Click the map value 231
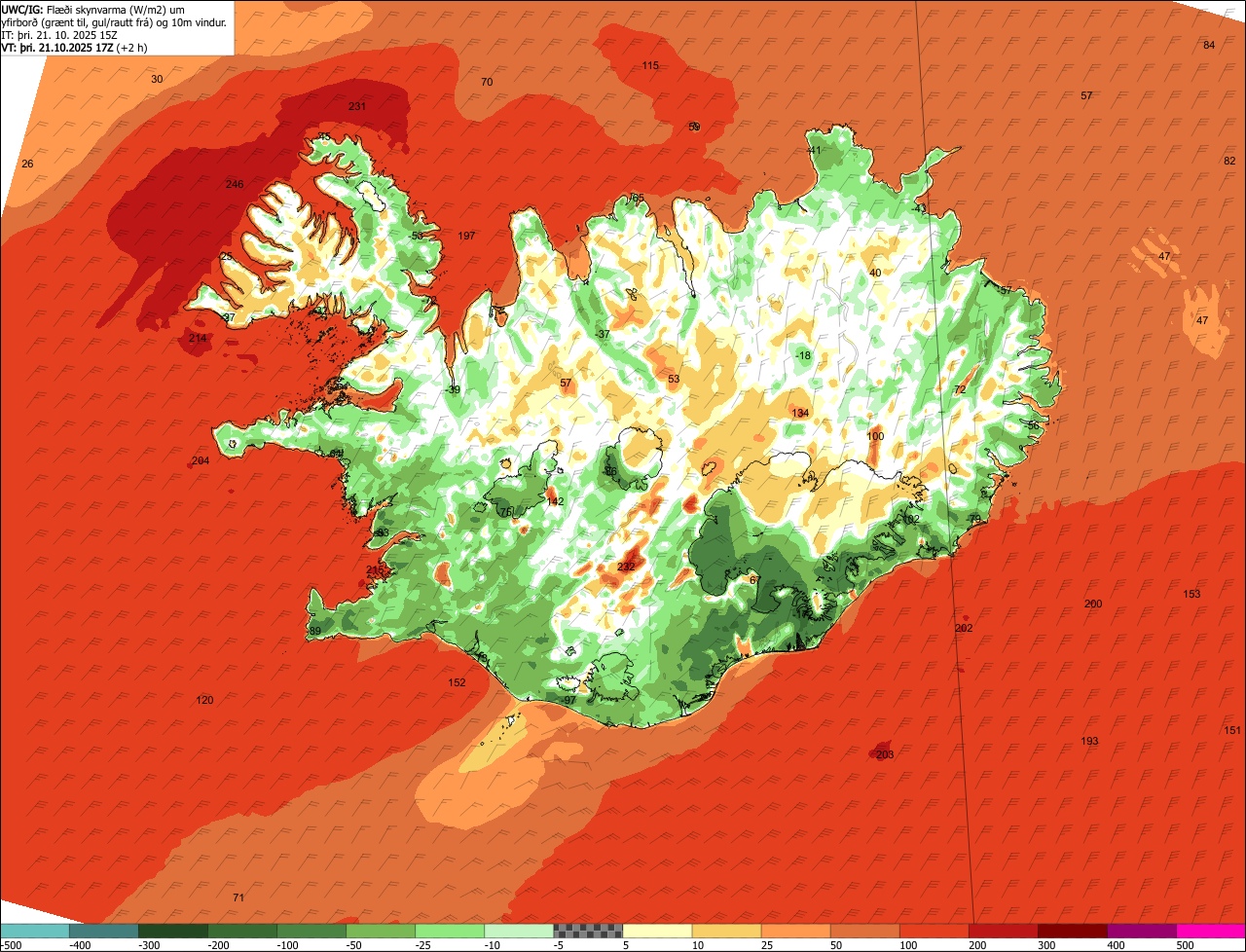This screenshot has height=952, width=1246. [x=357, y=106]
